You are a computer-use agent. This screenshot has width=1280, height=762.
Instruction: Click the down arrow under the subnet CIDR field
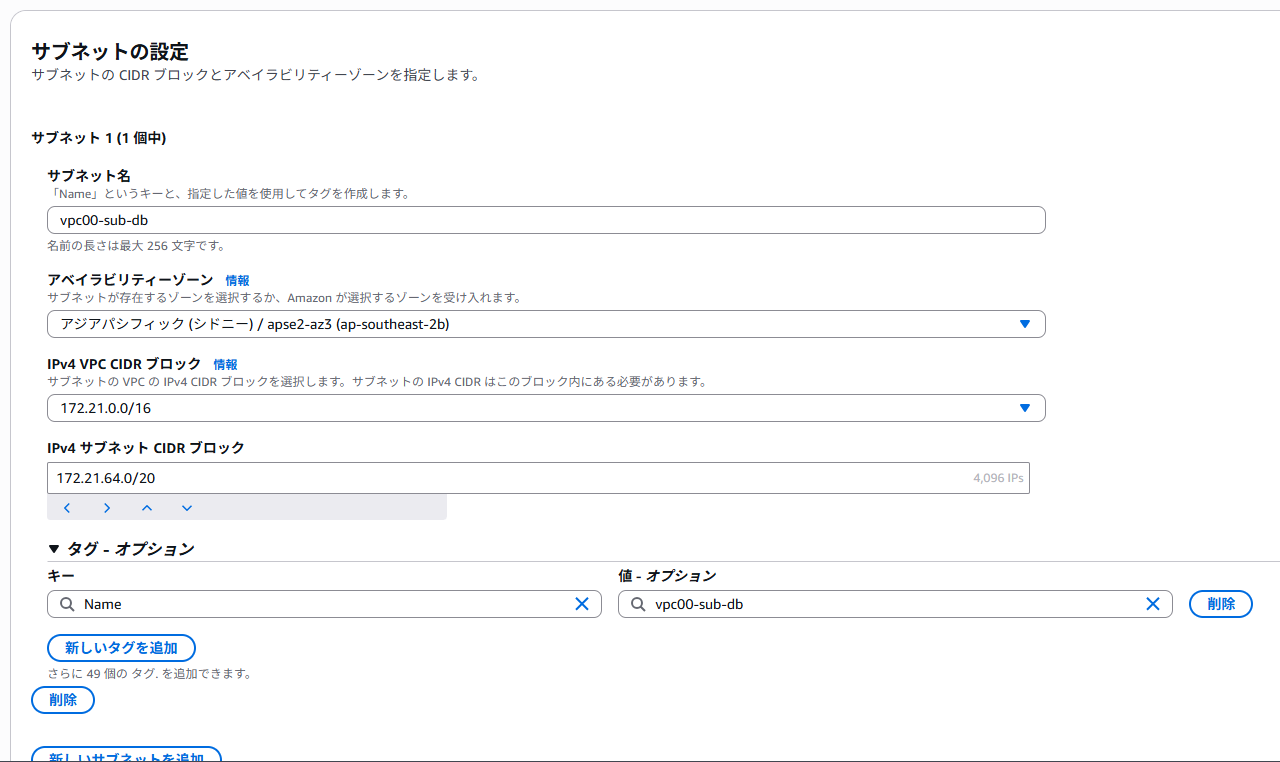coord(187,508)
